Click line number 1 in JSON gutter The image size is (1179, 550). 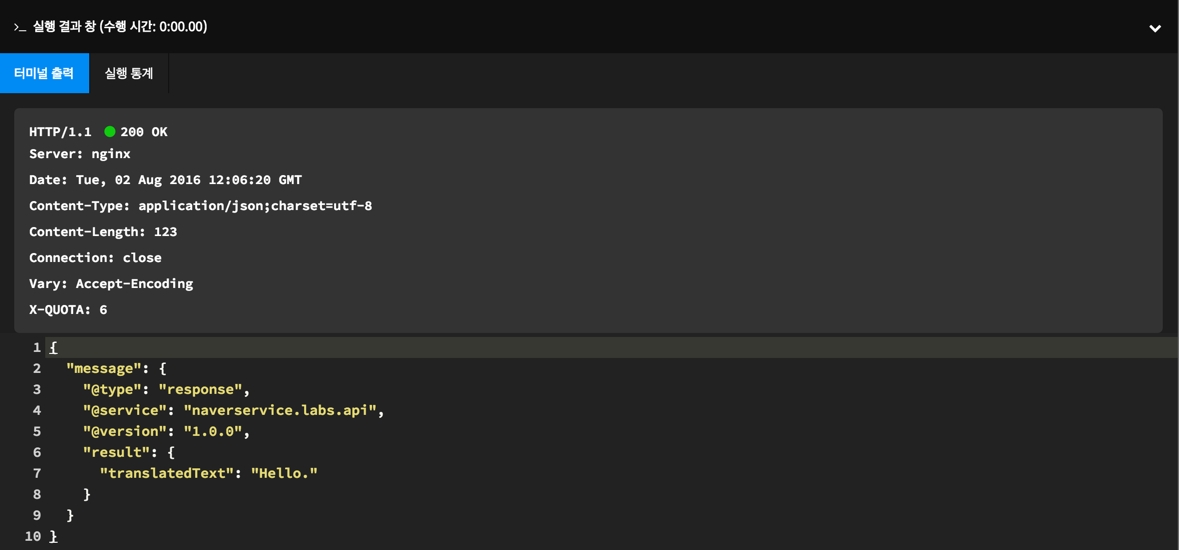click(37, 347)
